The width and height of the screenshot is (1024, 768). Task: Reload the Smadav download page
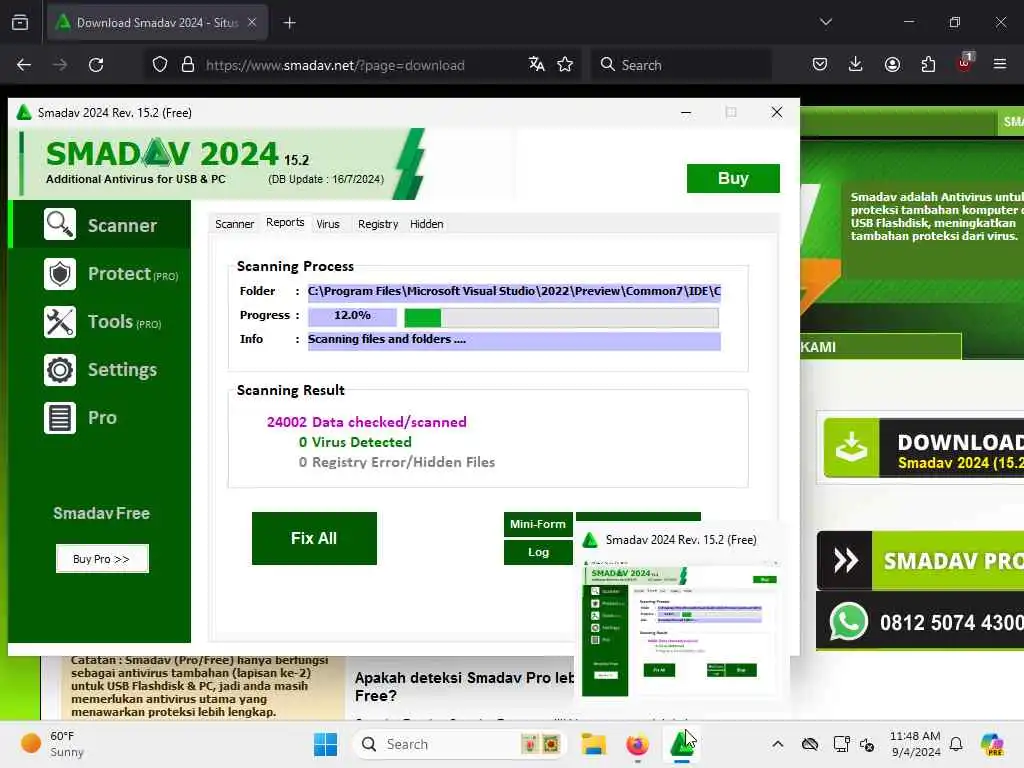coord(96,65)
